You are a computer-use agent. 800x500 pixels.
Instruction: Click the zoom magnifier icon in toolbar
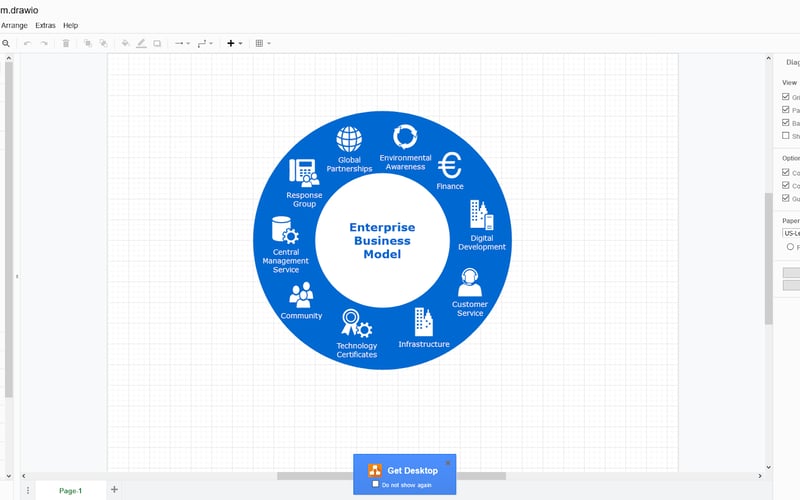point(6,44)
